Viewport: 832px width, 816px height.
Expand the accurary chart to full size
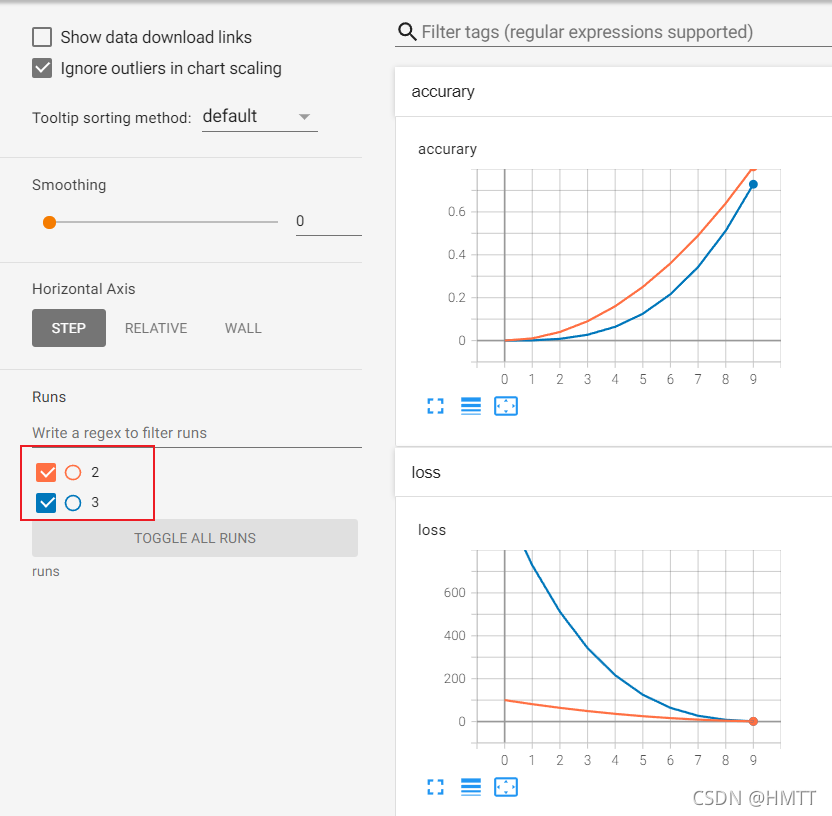click(435, 406)
